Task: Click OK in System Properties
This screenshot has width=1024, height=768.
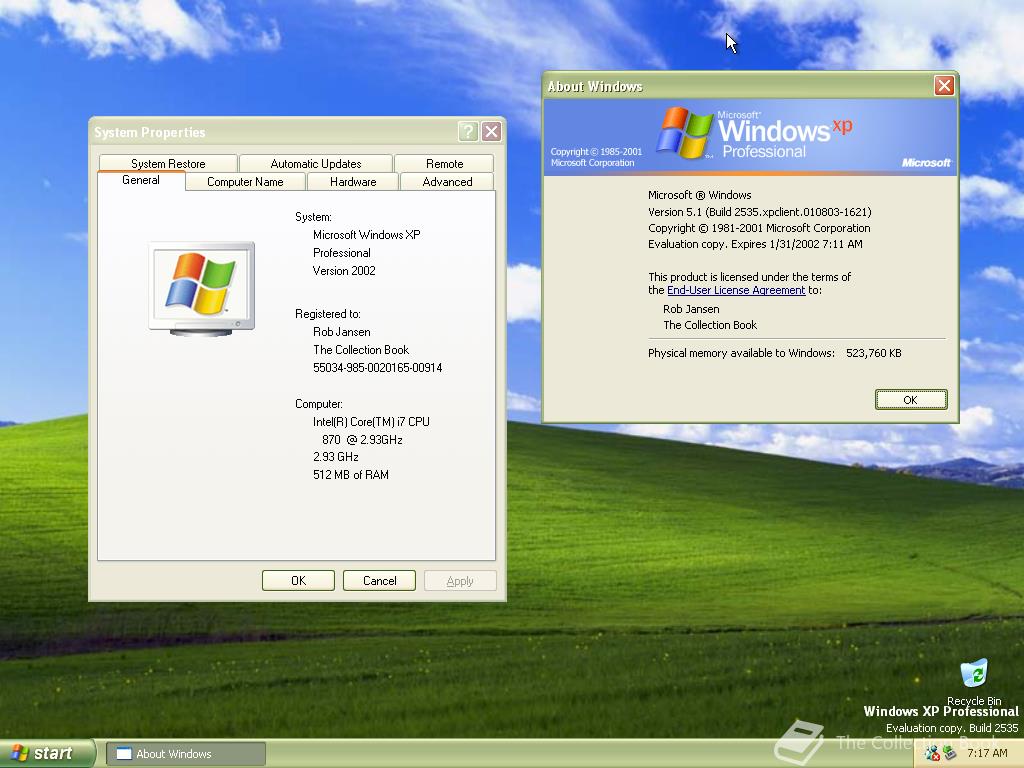Action: [x=298, y=581]
